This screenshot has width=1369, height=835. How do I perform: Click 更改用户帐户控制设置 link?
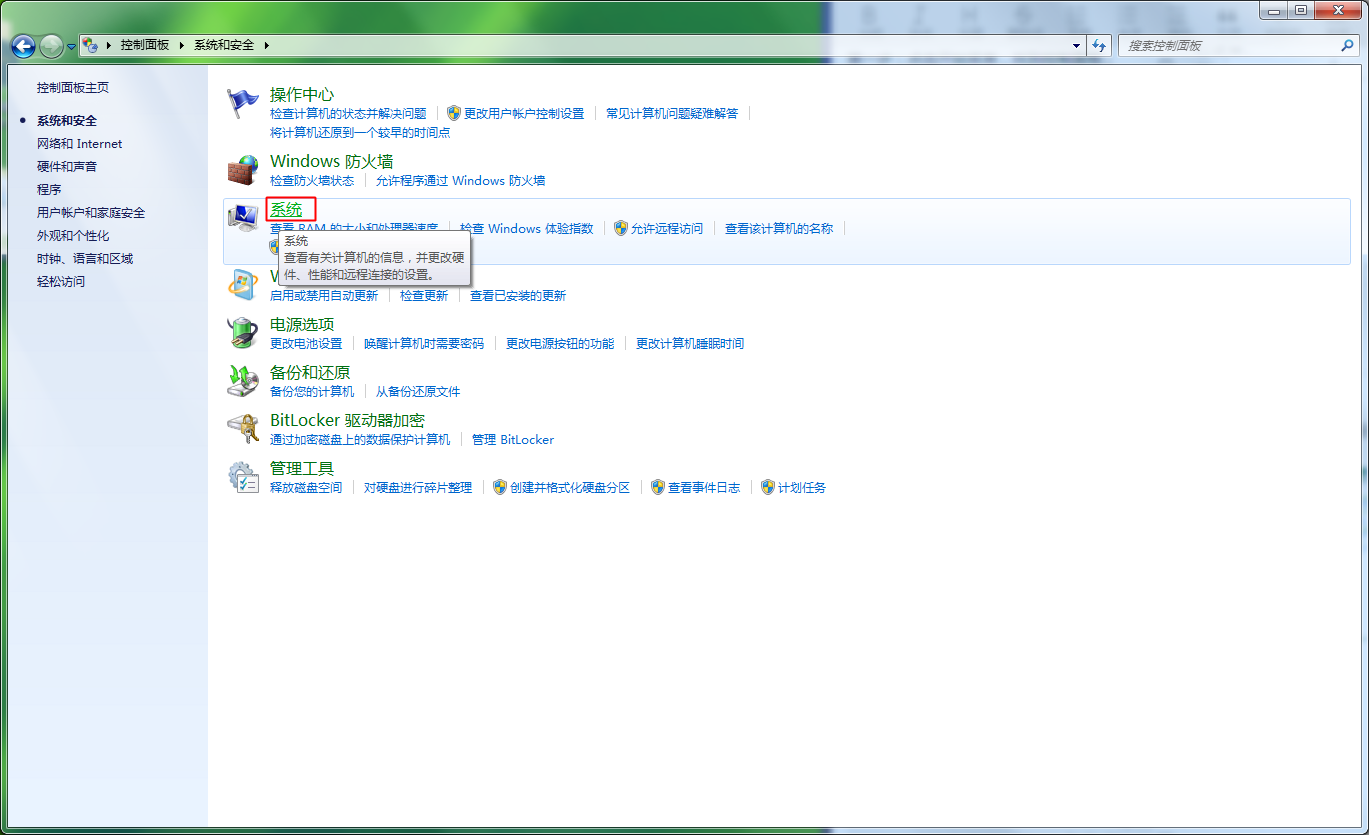(524, 114)
